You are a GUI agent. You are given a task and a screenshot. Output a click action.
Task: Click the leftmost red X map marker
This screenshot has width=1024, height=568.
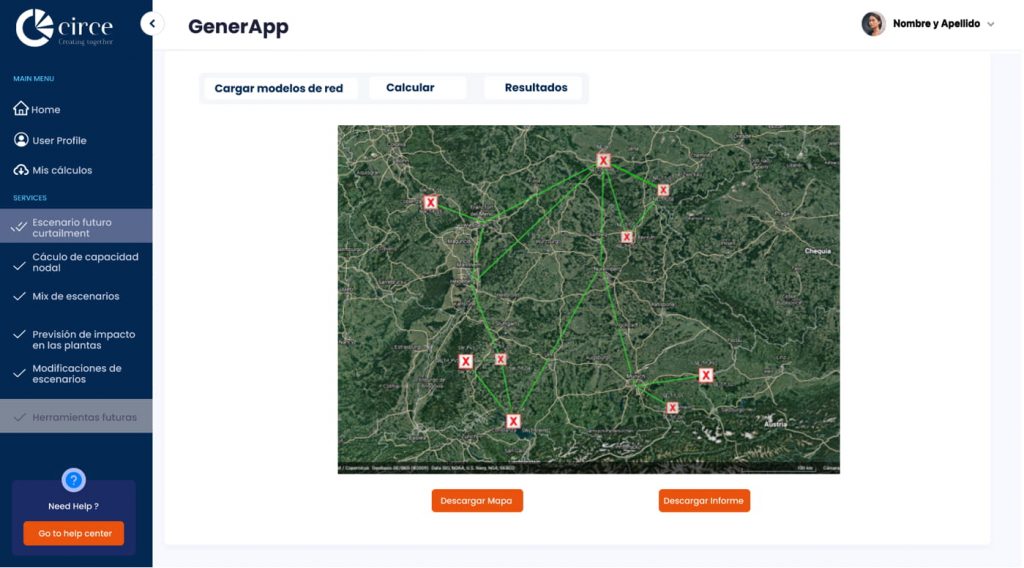[x=430, y=202]
